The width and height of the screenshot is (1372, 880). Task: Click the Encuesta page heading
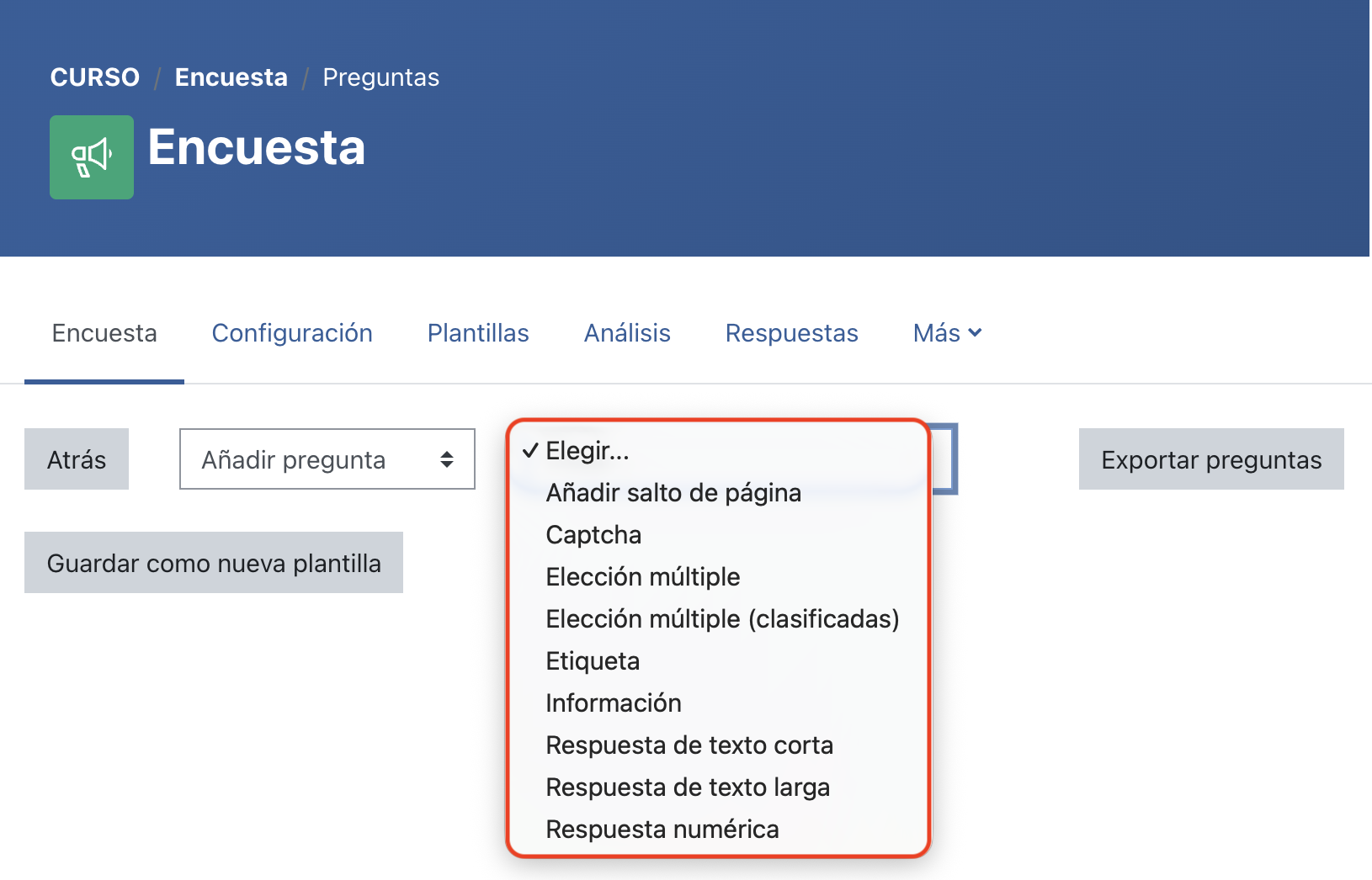(257, 148)
